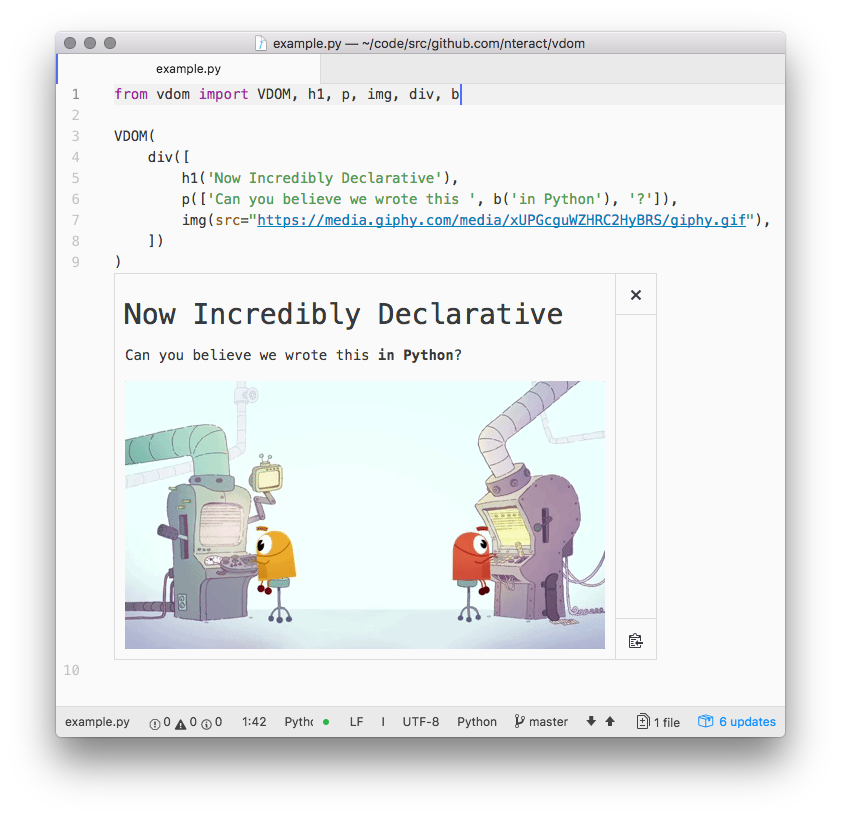841x817 pixels.
Task: Click line number 10 in gutter
Action: tap(71, 670)
